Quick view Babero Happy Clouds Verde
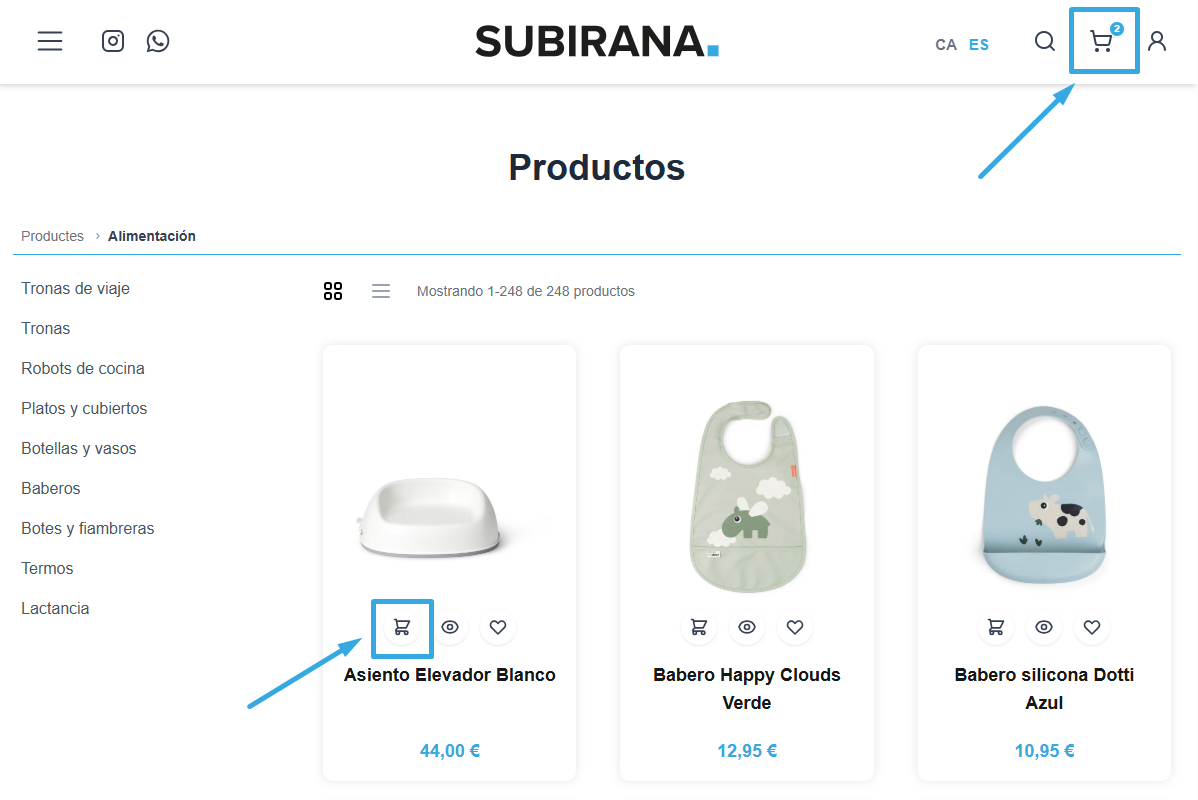 point(747,627)
